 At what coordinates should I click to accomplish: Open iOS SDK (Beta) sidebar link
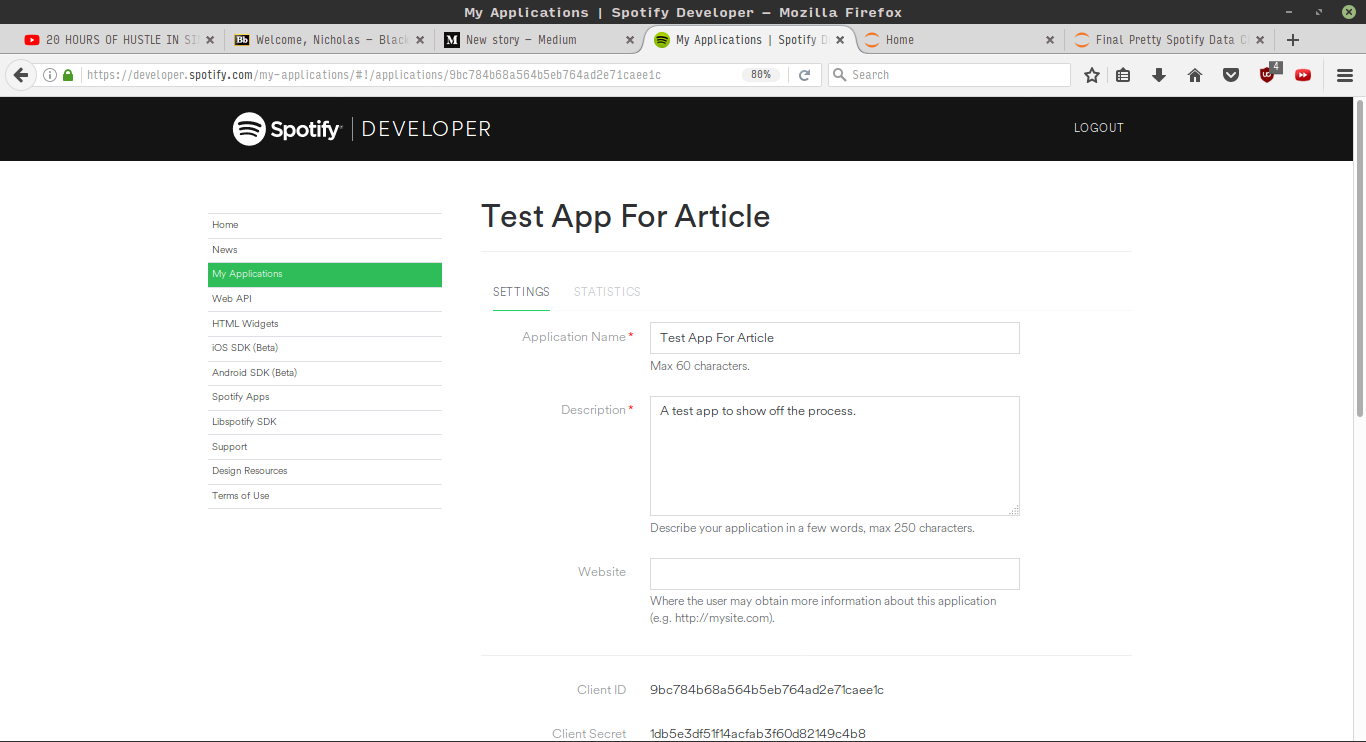click(325, 348)
